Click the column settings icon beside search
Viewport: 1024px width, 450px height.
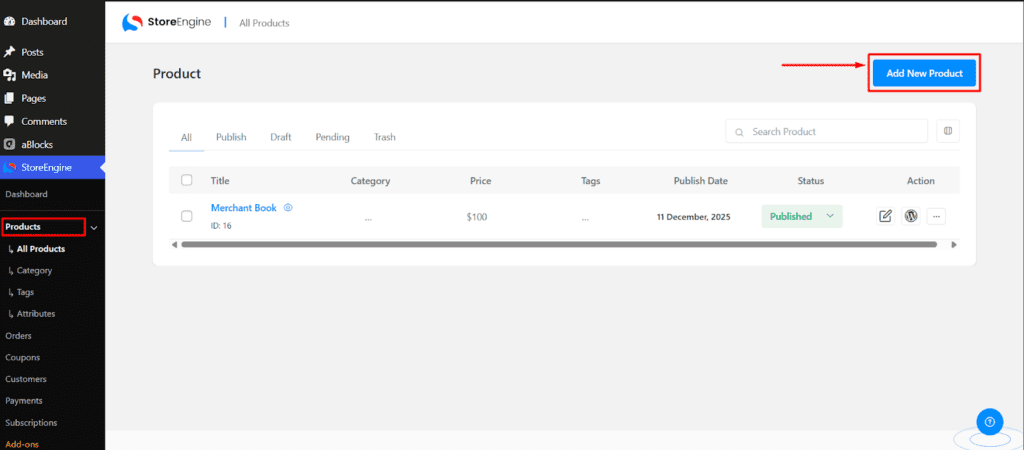[x=948, y=131]
